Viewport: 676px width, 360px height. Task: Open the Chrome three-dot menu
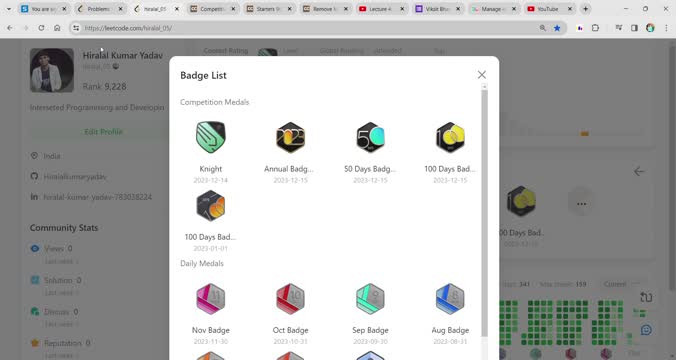(667, 28)
